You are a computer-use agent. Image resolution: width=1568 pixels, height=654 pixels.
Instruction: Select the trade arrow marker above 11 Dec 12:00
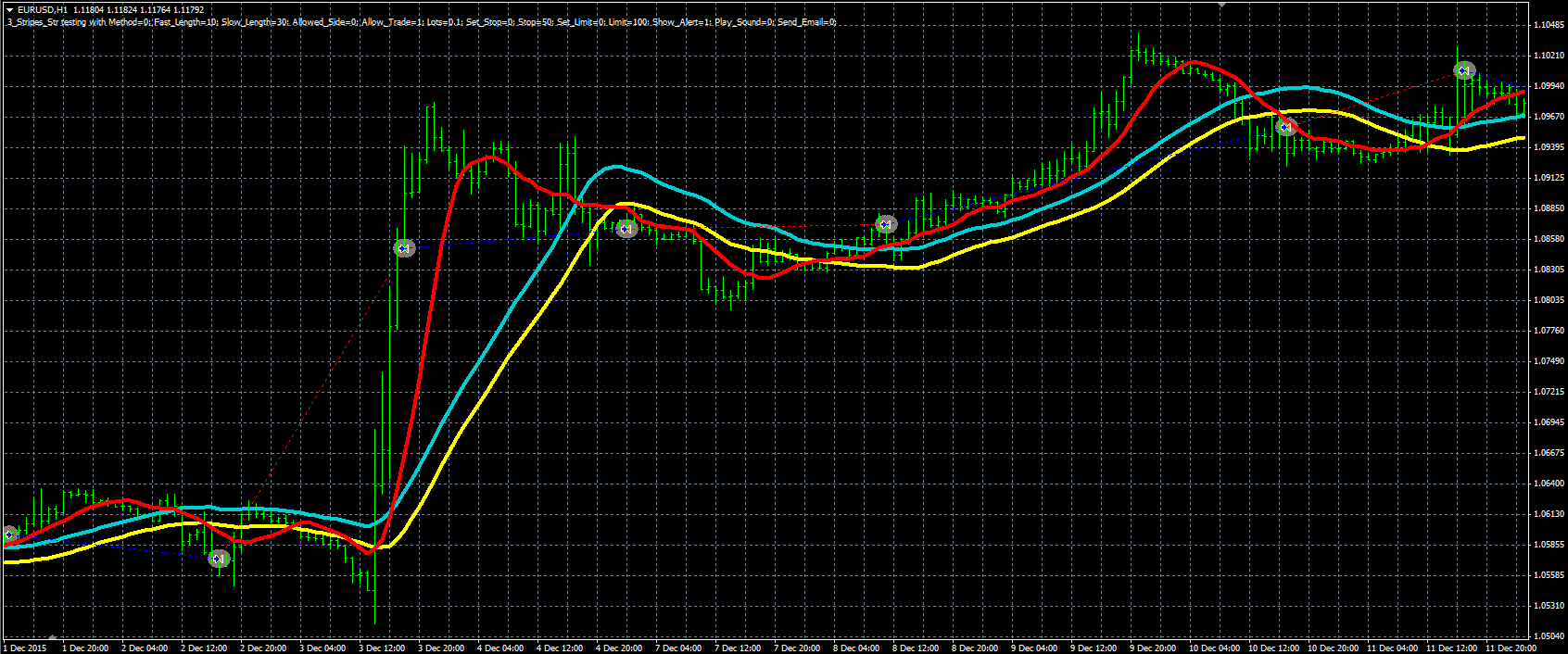tap(1464, 70)
